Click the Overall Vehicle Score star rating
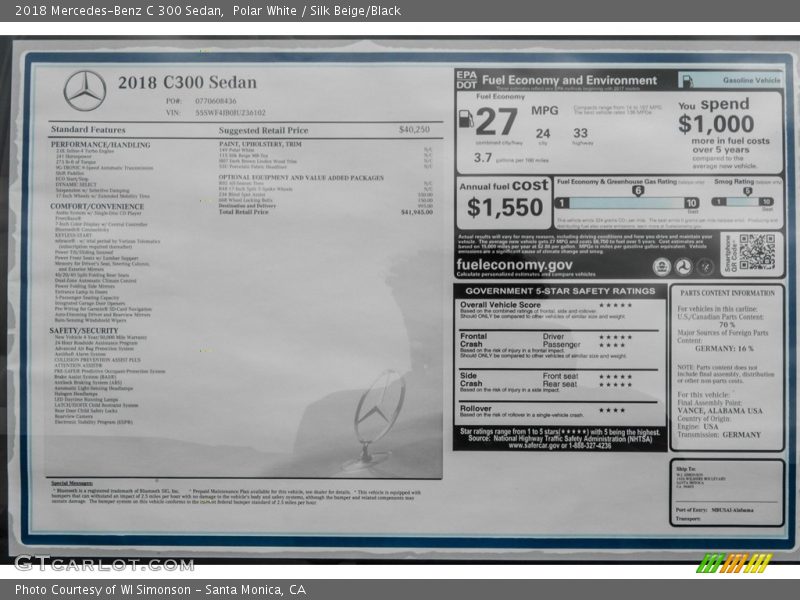 coord(615,305)
